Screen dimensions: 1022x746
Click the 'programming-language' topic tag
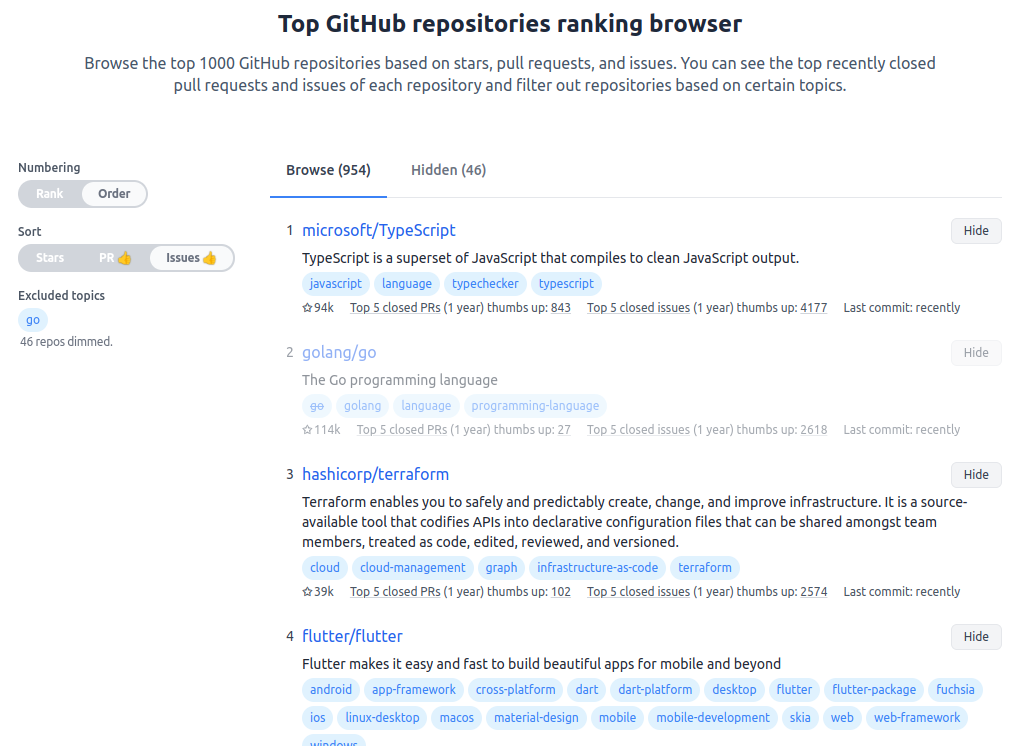coord(535,405)
